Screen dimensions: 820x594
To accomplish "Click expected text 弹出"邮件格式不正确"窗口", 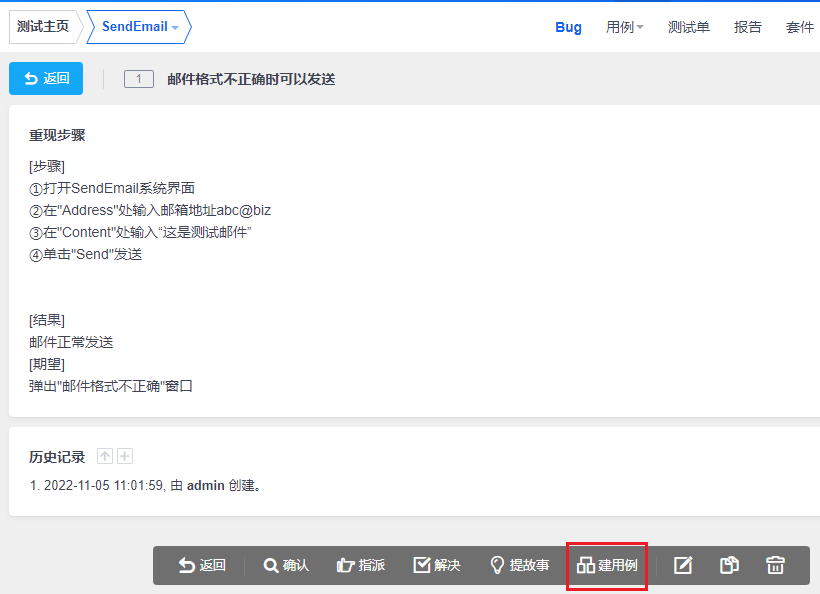I will click(x=111, y=386).
